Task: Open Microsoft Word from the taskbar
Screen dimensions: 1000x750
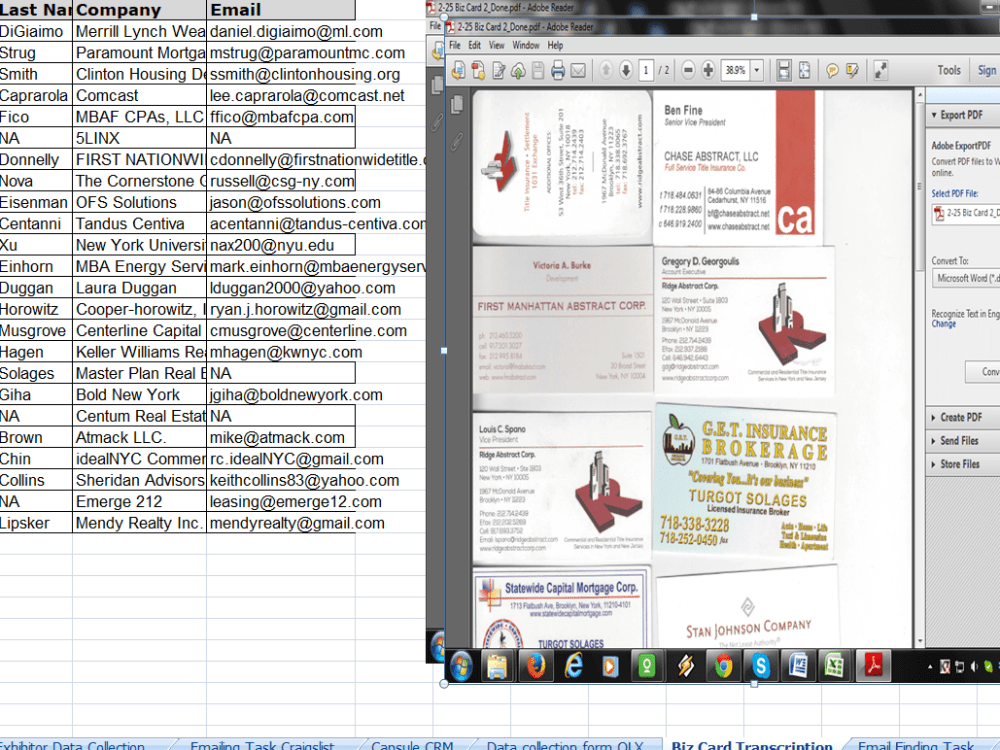Action: [x=798, y=666]
